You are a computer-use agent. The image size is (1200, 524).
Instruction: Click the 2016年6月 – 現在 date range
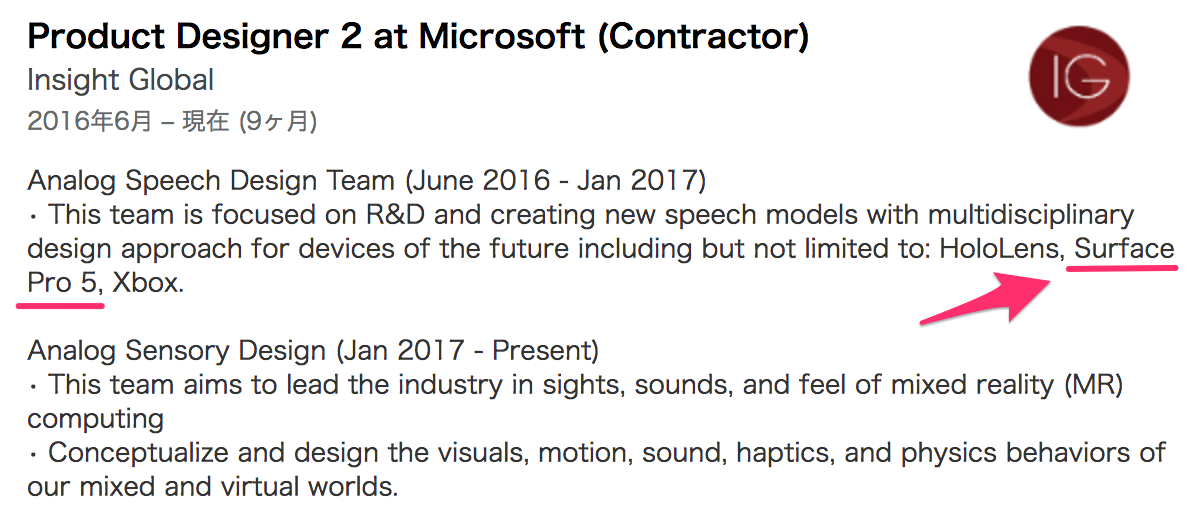(172, 122)
